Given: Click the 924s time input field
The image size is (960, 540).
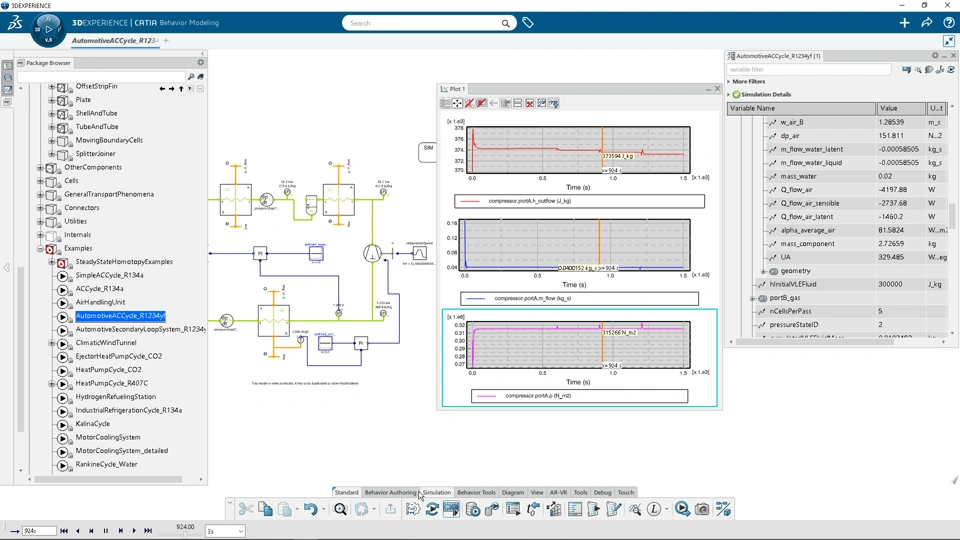Looking at the screenshot, I should 39,531.
